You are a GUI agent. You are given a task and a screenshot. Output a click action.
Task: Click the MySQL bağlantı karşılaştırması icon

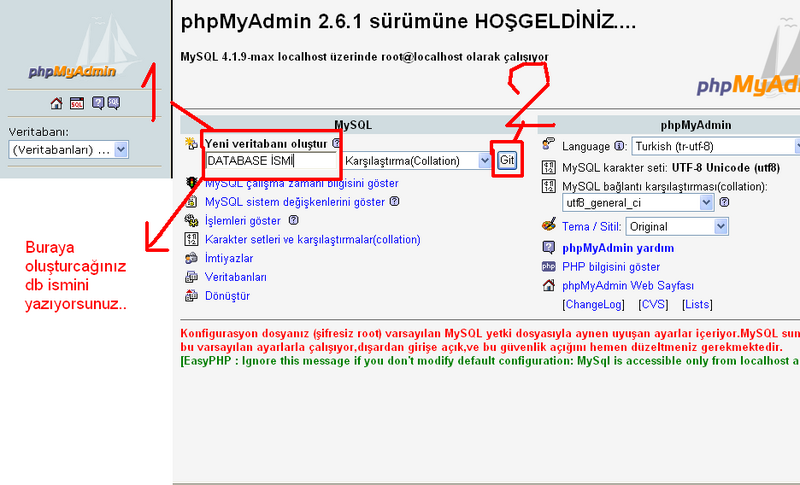point(548,186)
